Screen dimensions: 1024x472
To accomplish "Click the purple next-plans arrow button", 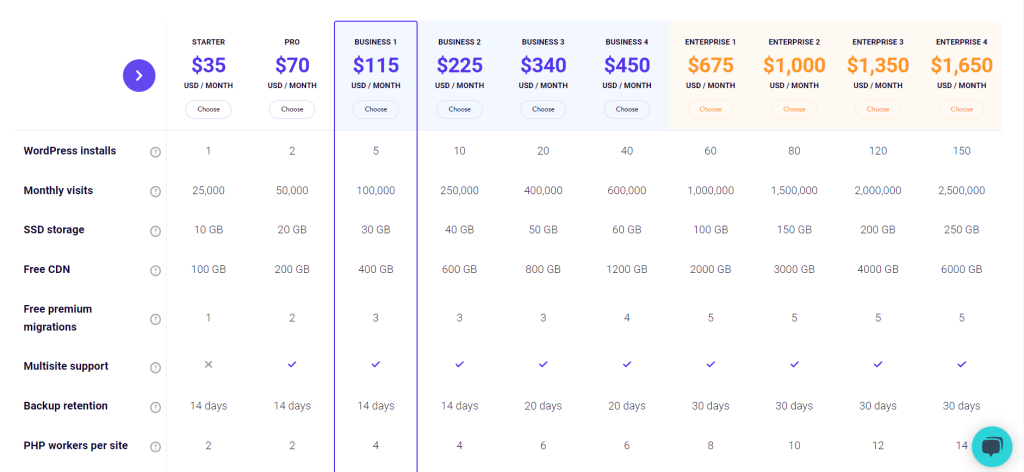I will 139,76.
